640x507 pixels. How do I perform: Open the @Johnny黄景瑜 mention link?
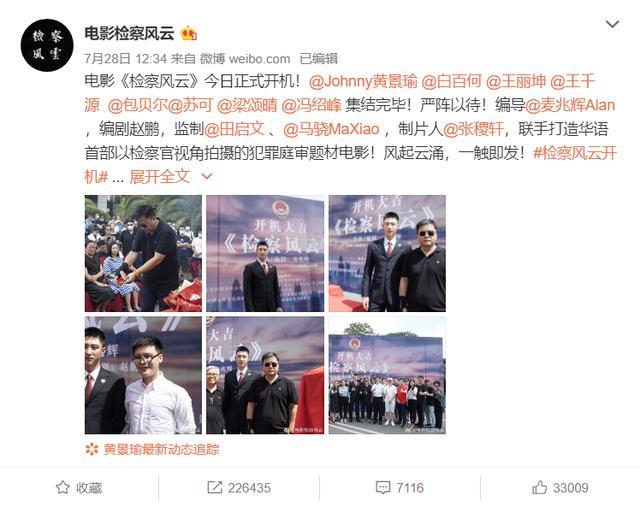coord(363,82)
